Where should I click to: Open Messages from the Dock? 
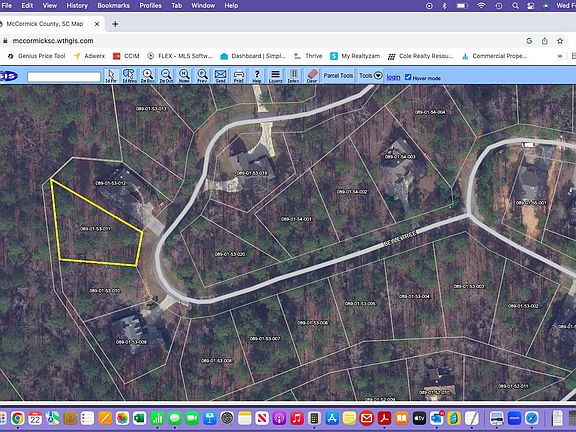174,418
